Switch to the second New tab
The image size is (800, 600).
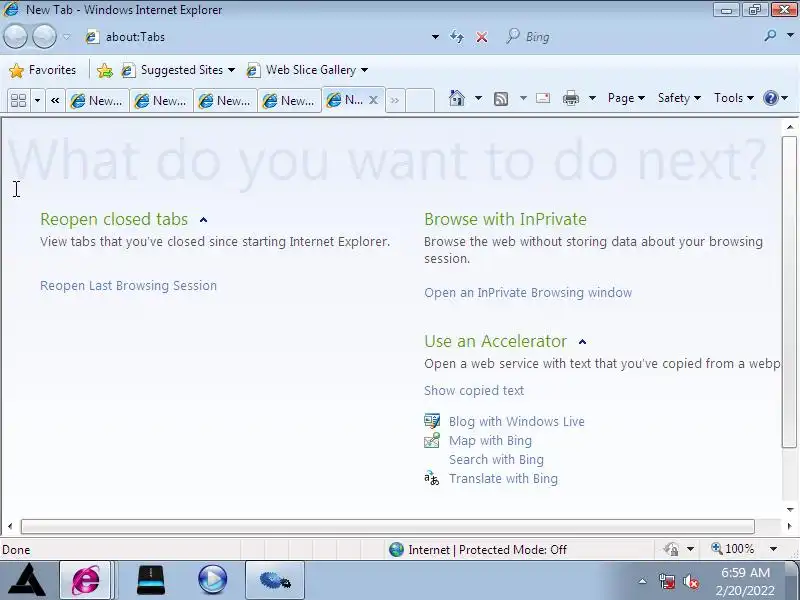pyautogui.click(x=161, y=101)
